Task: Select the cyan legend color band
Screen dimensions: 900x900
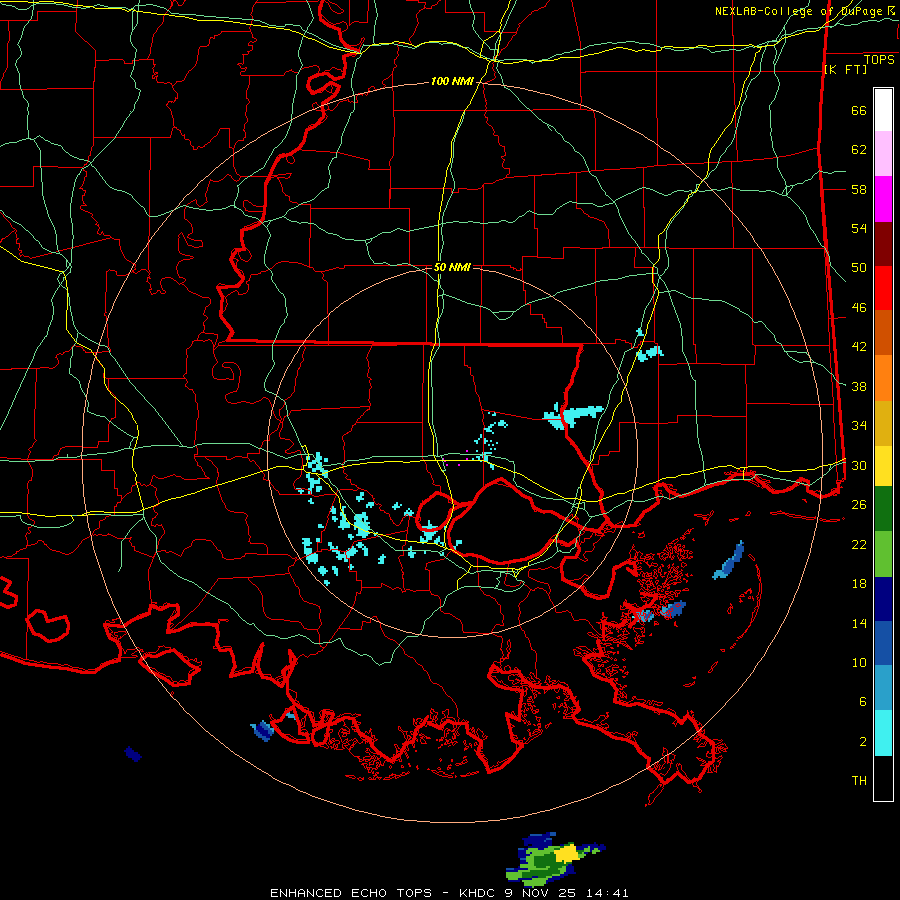Action: 883,733
